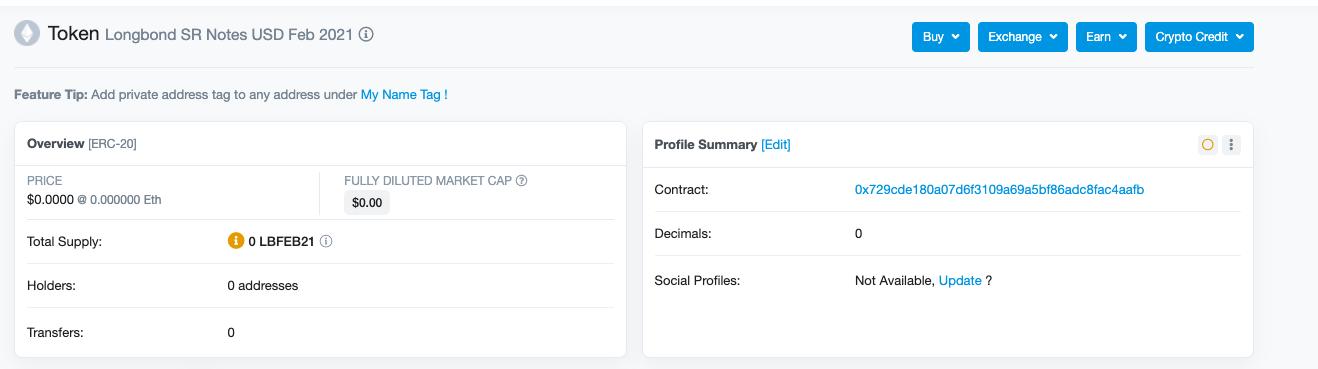Click Update link for Social Profiles
Screen dimensions: 1318x369
(960, 281)
